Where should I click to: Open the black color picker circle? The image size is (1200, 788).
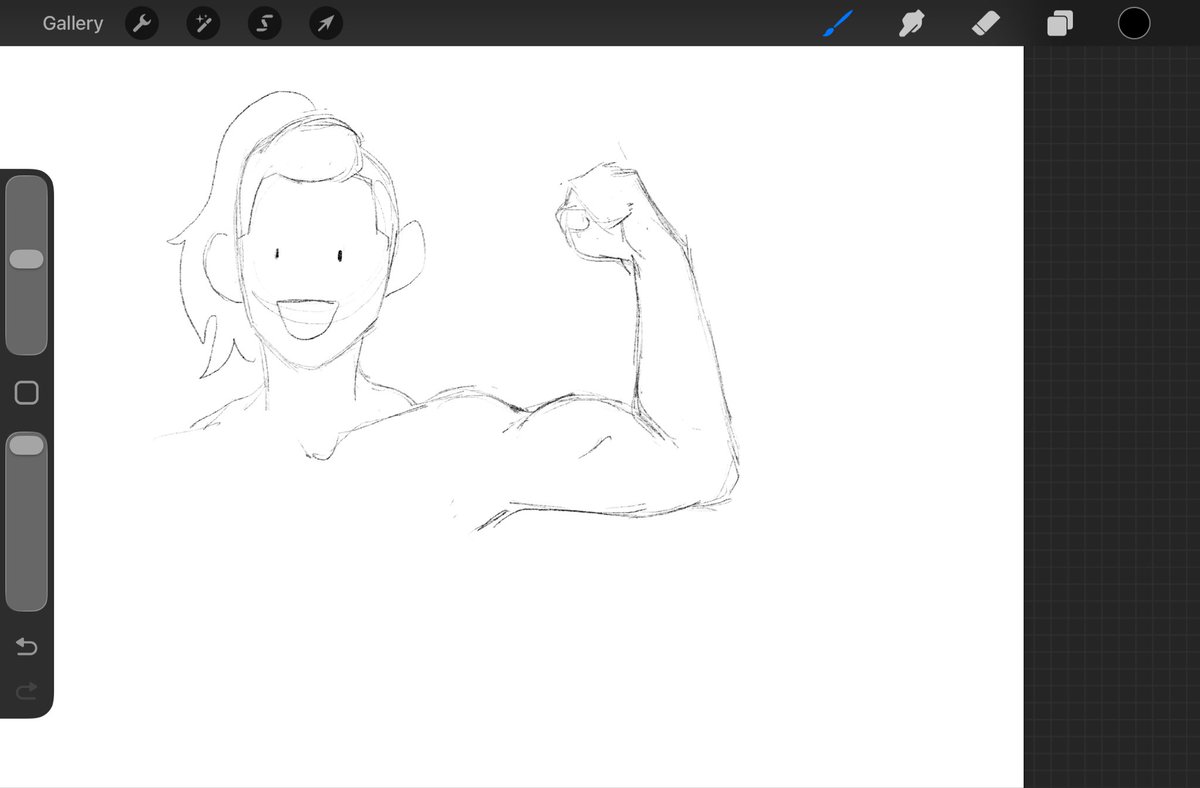click(x=1134, y=23)
